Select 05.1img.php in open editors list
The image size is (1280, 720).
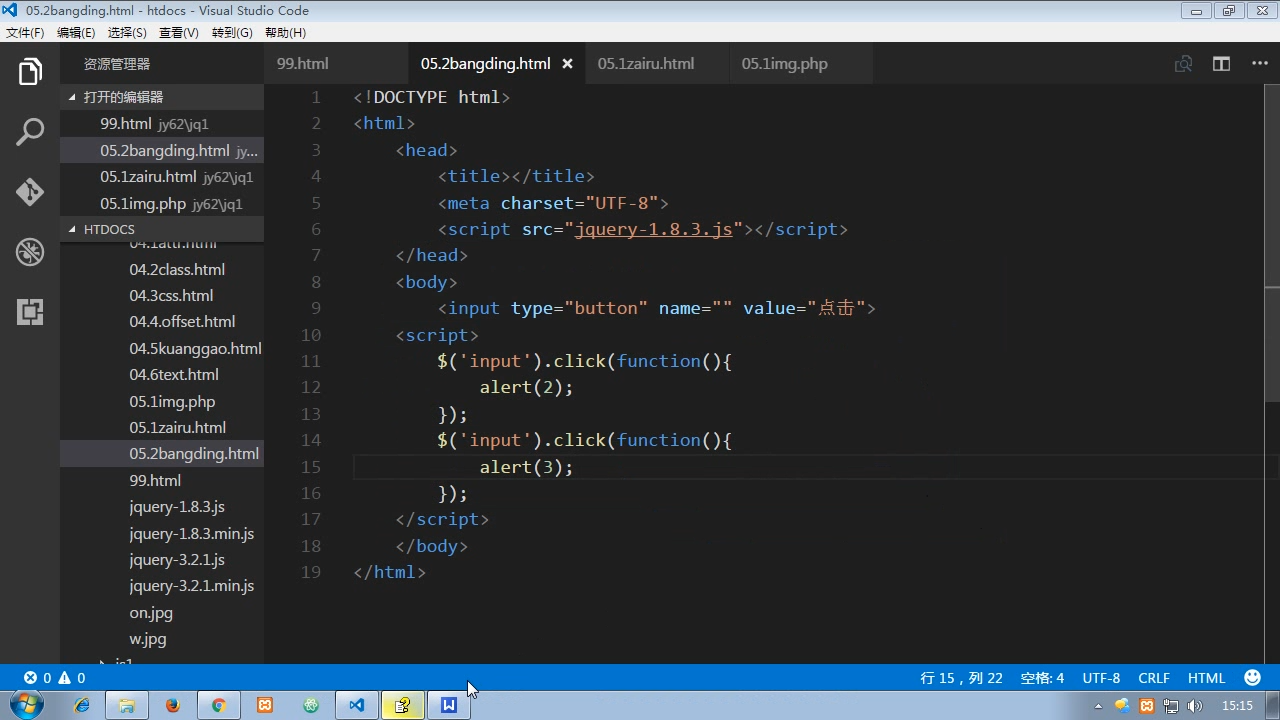click(162, 204)
